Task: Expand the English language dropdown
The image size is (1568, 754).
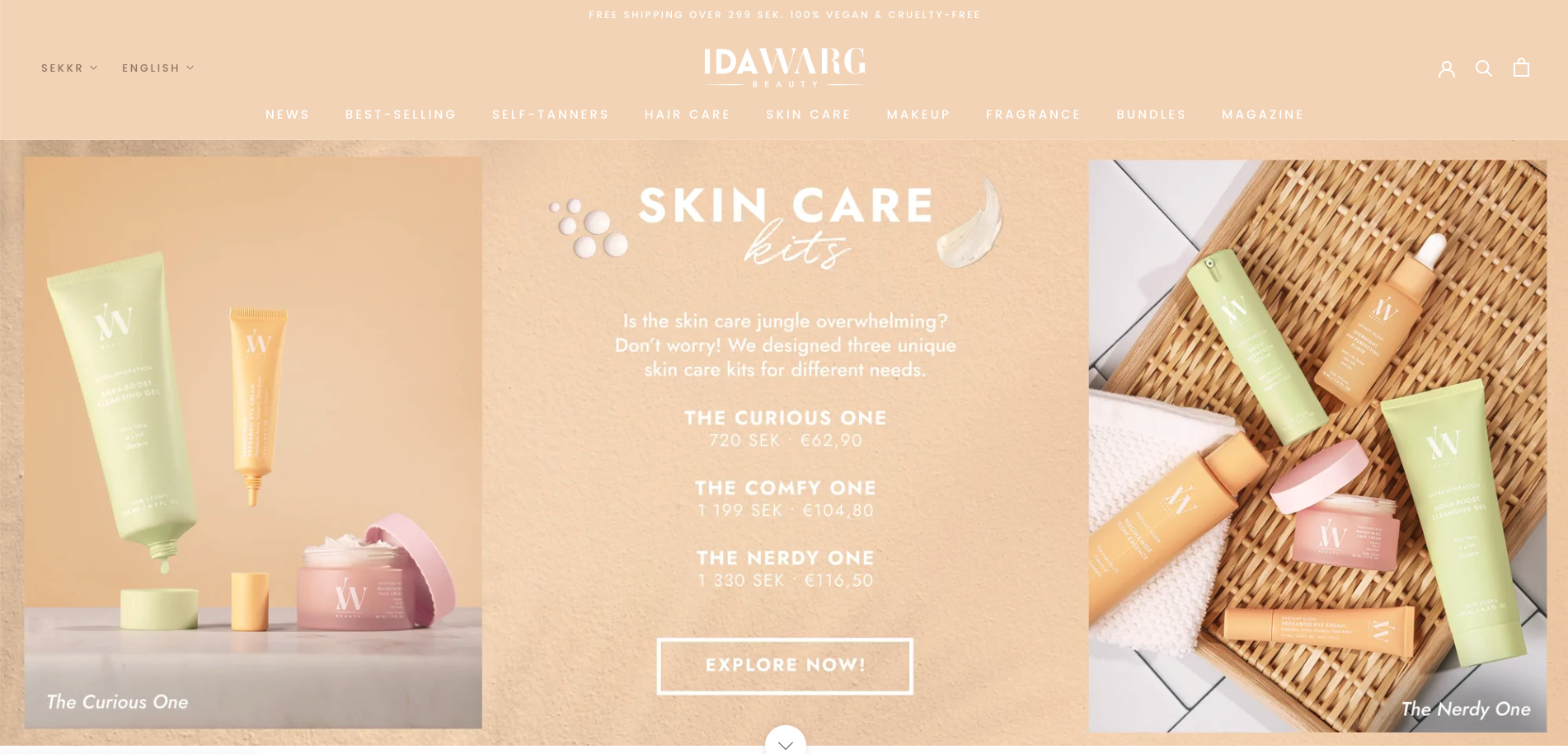Action: click(x=158, y=68)
